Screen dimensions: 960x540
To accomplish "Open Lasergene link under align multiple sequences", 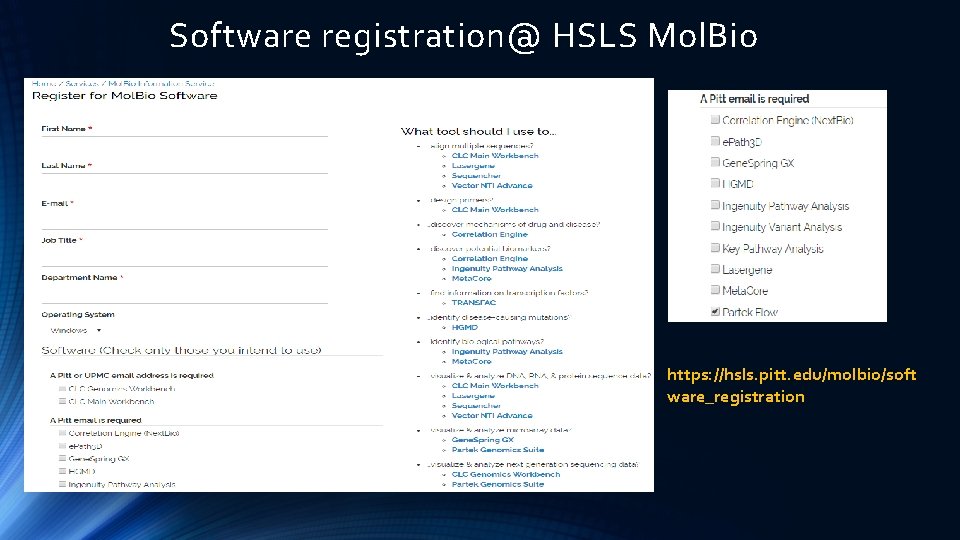I will (473, 165).
